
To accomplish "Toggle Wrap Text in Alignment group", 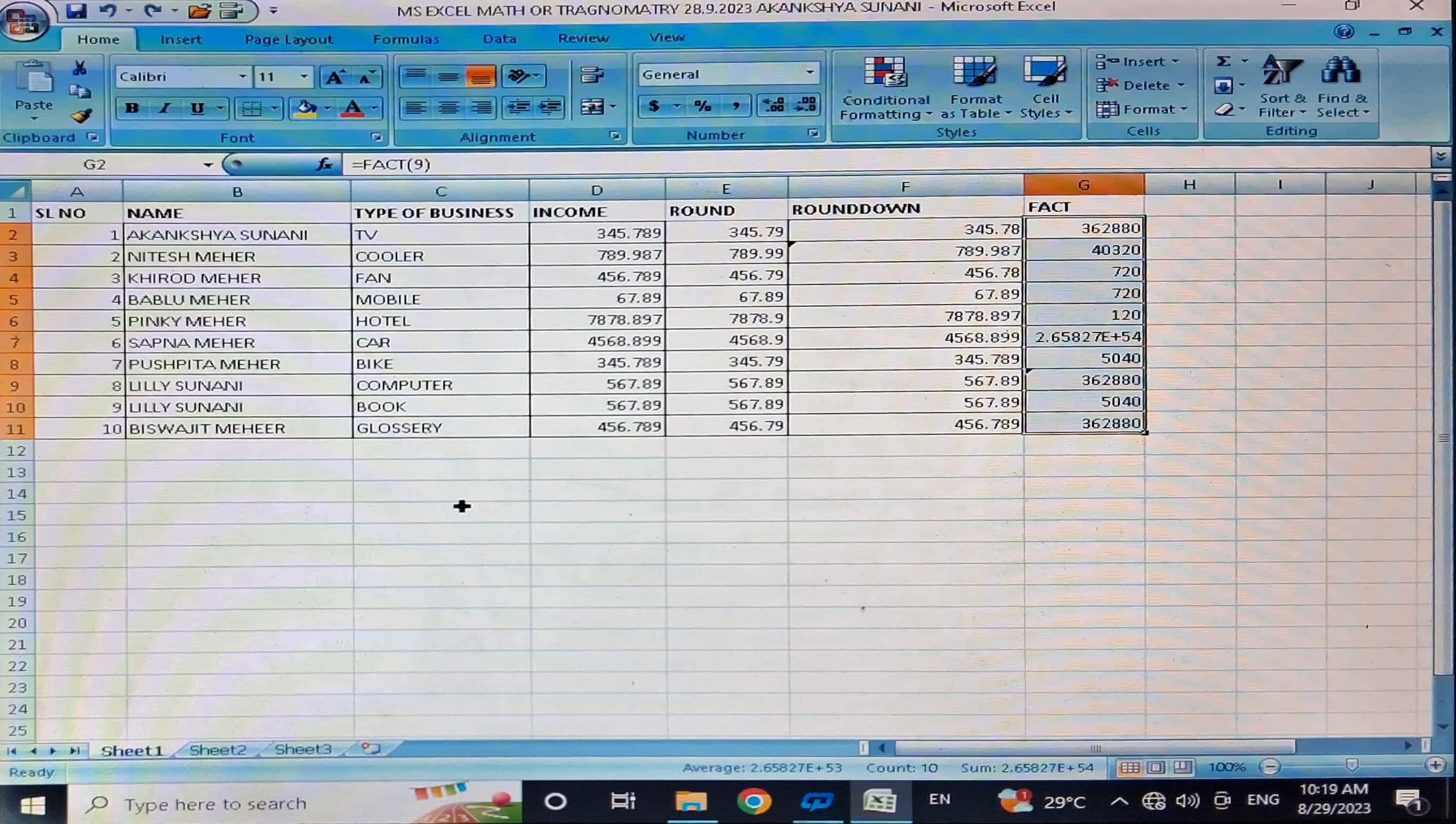I will click(x=592, y=75).
